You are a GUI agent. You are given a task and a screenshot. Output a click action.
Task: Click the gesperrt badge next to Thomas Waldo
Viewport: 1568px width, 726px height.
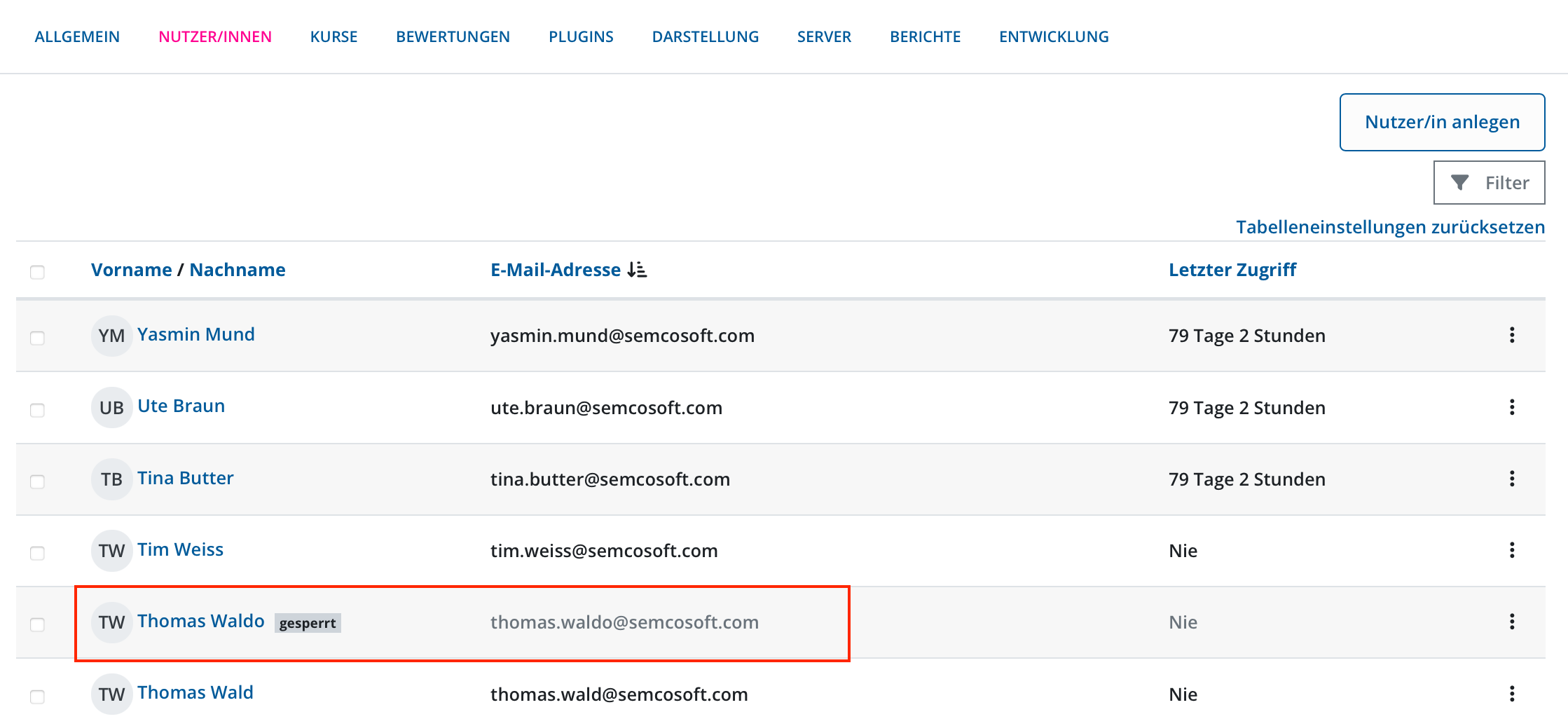(x=308, y=622)
